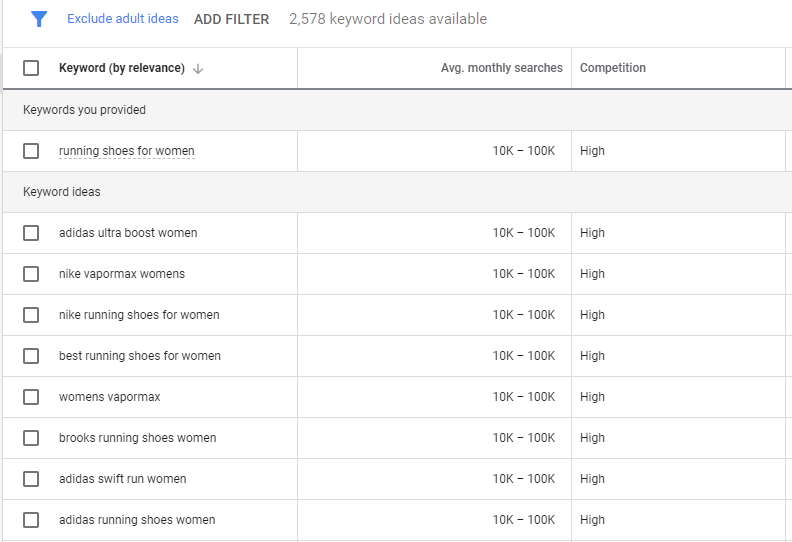Click searches value for brooks running shoes women
This screenshot has width=792, height=542.
(x=524, y=437)
